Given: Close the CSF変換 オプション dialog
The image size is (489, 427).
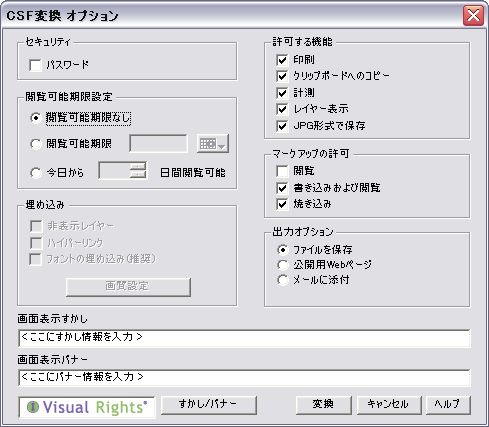Looking at the screenshot, I should 473,15.
